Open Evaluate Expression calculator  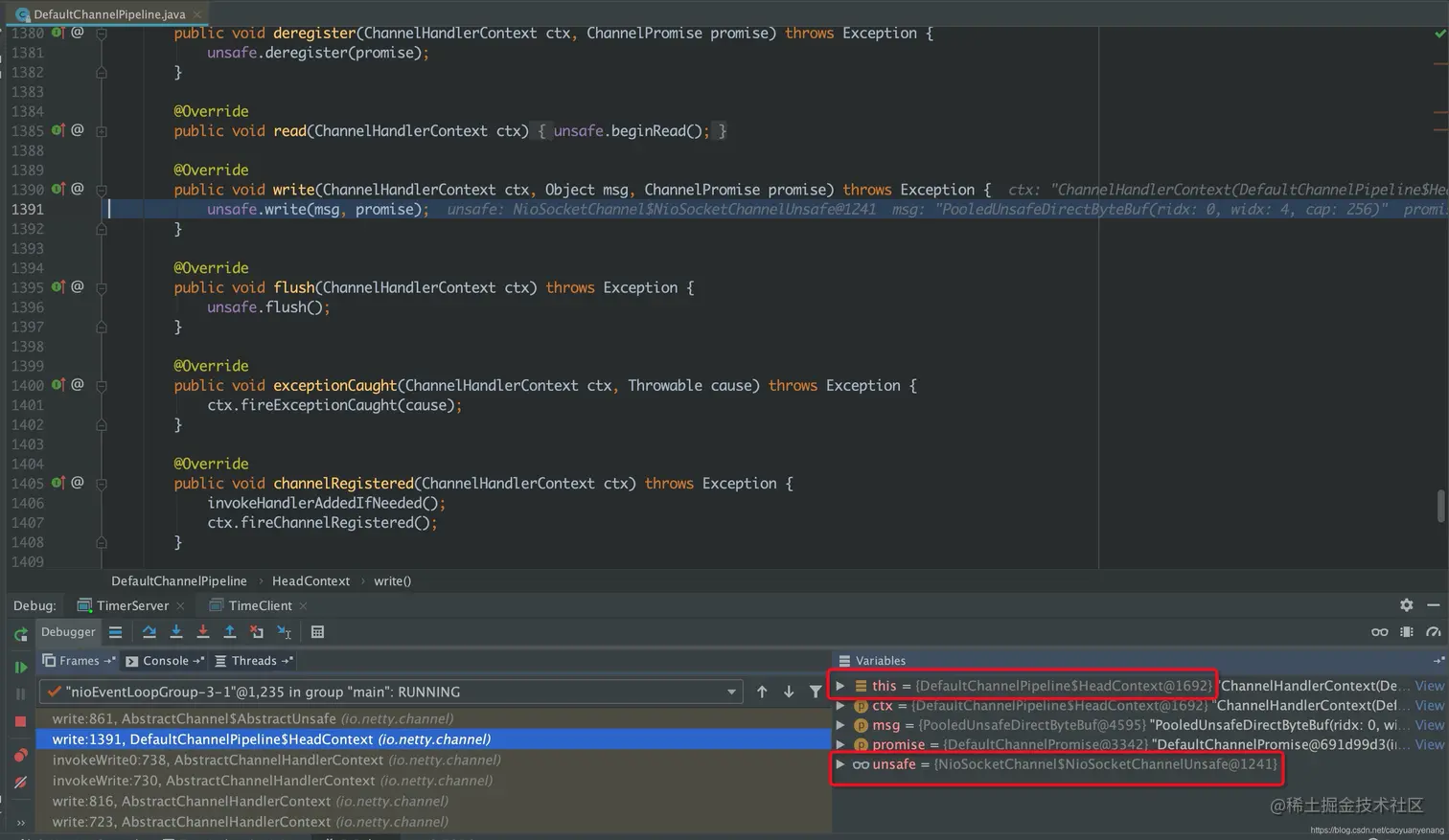tap(317, 632)
